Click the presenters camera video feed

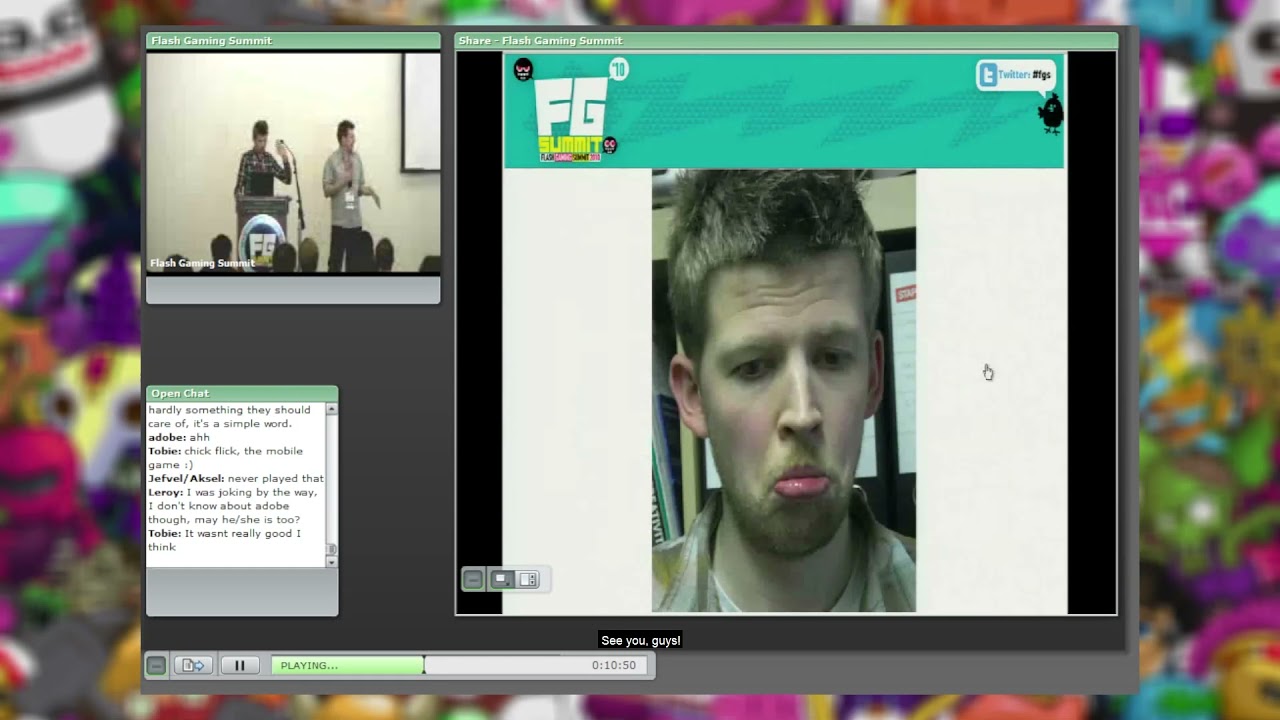click(x=293, y=162)
